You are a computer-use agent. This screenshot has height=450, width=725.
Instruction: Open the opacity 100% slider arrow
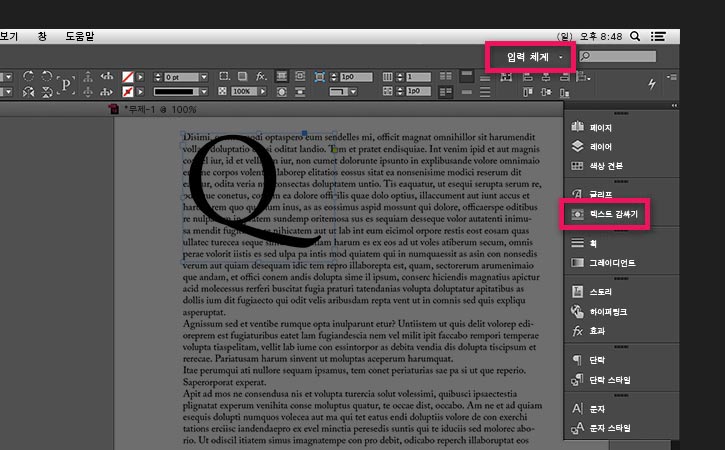(263, 92)
